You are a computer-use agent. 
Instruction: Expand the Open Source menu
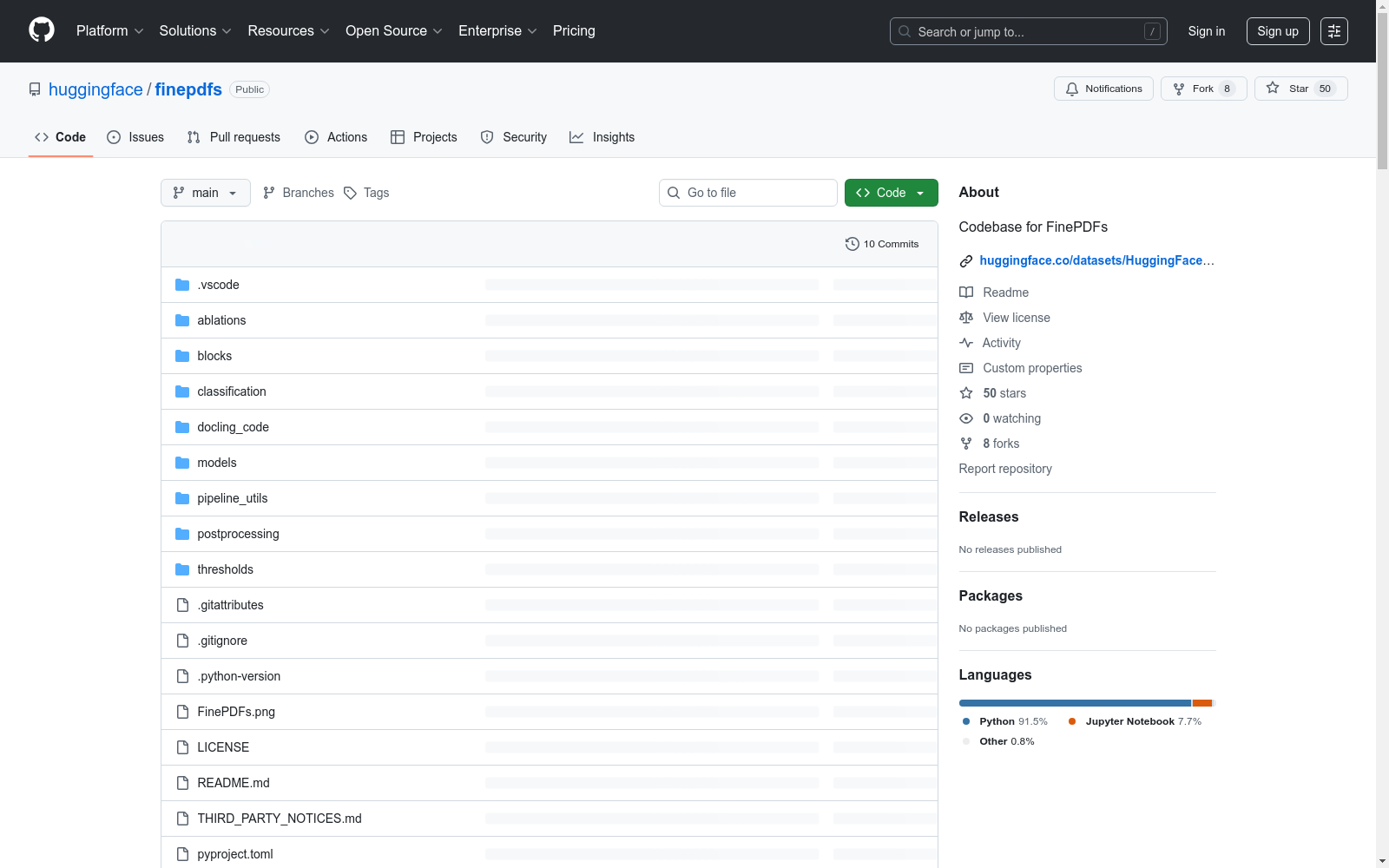[394, 31]
